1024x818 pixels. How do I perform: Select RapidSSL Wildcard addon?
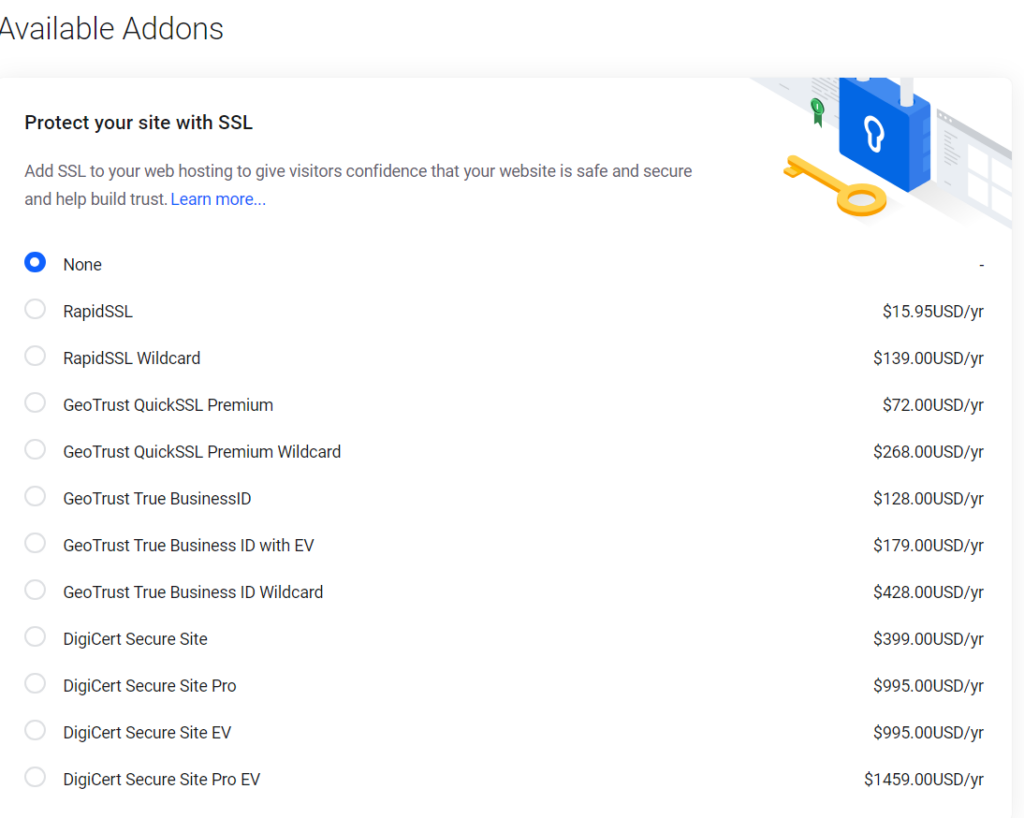point(35,356)
